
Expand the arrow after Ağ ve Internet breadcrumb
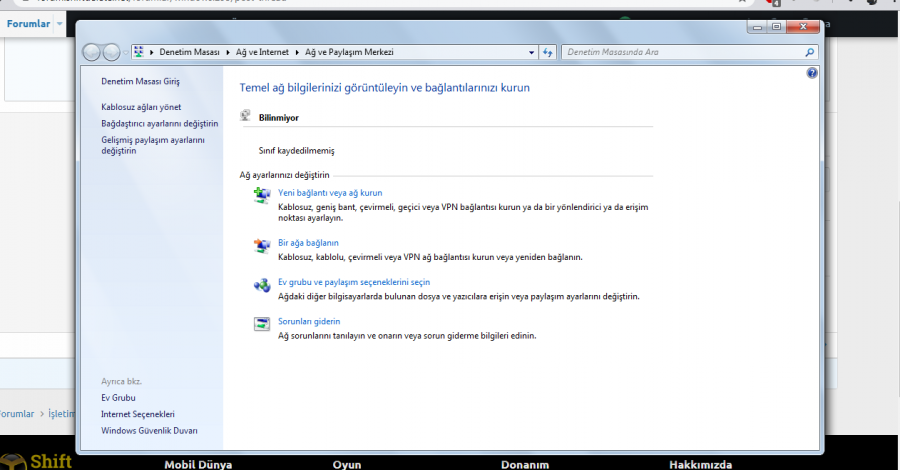(297, 52)
